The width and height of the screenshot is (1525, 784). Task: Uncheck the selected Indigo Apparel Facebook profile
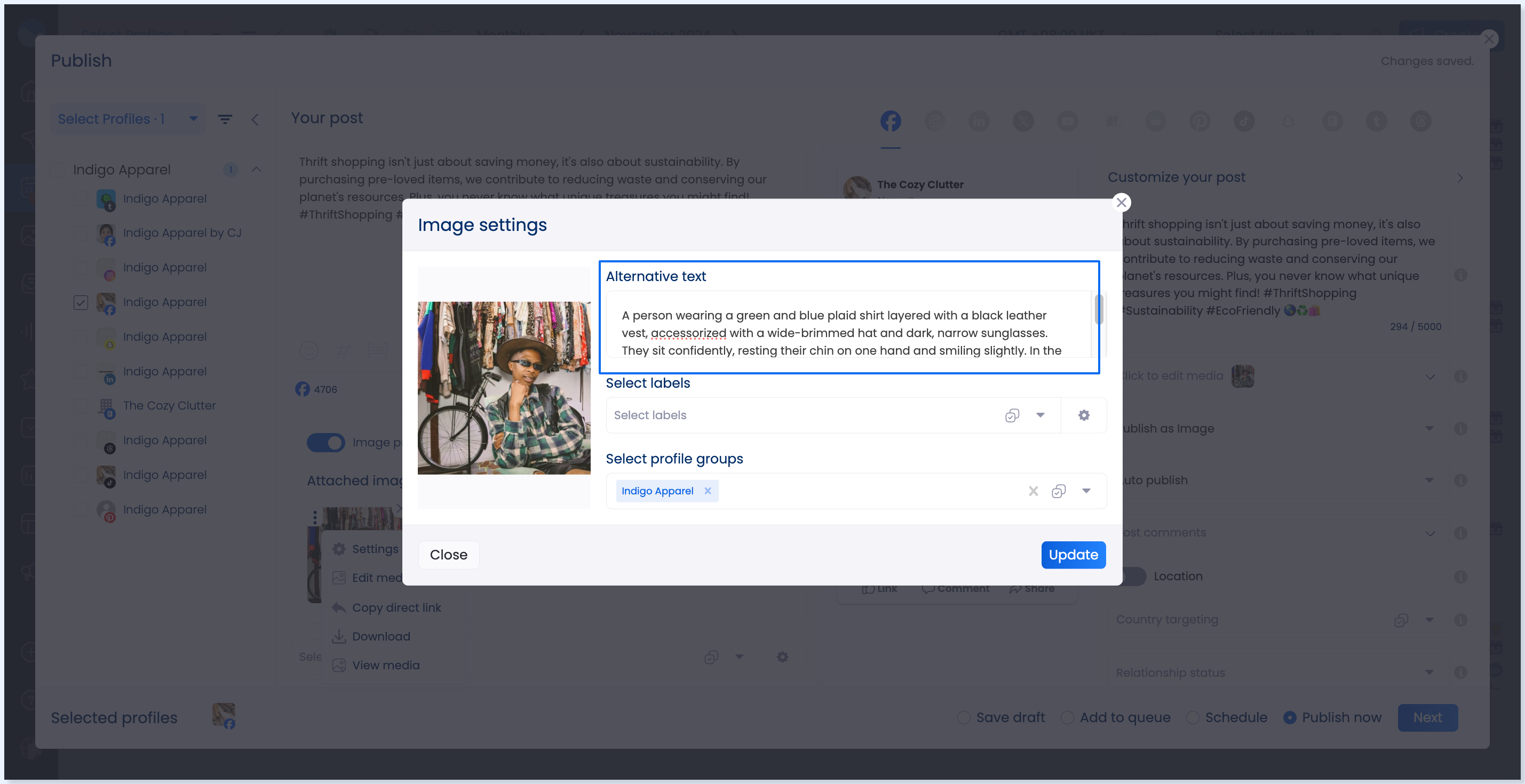(x=81, y=302)
